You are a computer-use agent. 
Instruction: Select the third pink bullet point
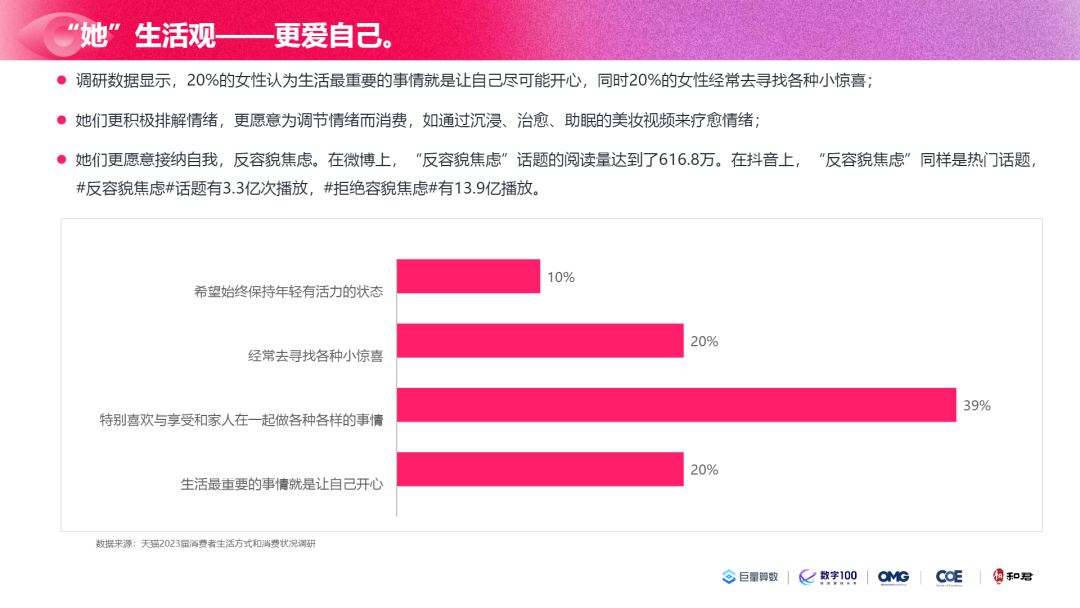click(x=61, y=160)
